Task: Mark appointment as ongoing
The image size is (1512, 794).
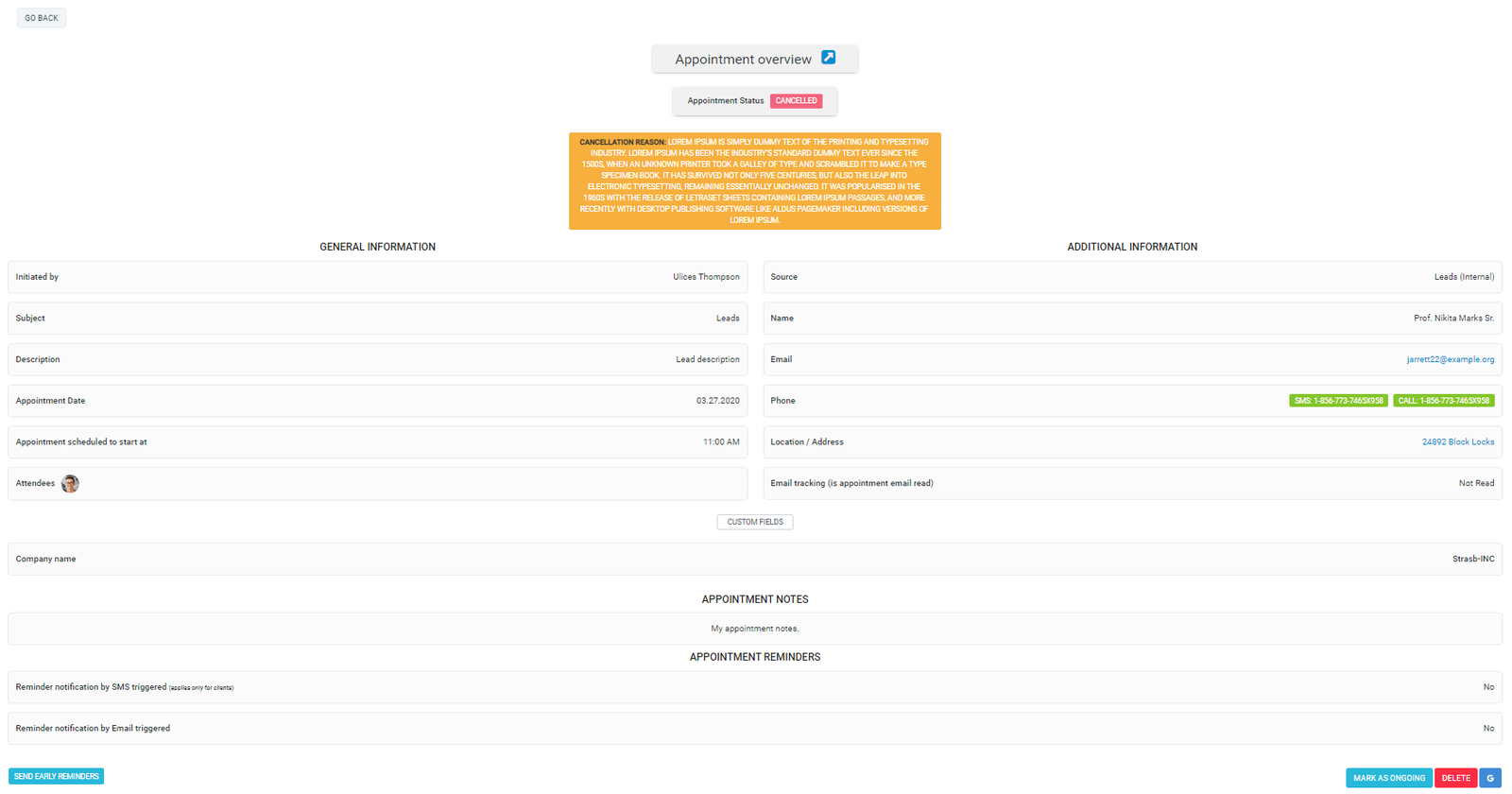Action: [1388, 778]
